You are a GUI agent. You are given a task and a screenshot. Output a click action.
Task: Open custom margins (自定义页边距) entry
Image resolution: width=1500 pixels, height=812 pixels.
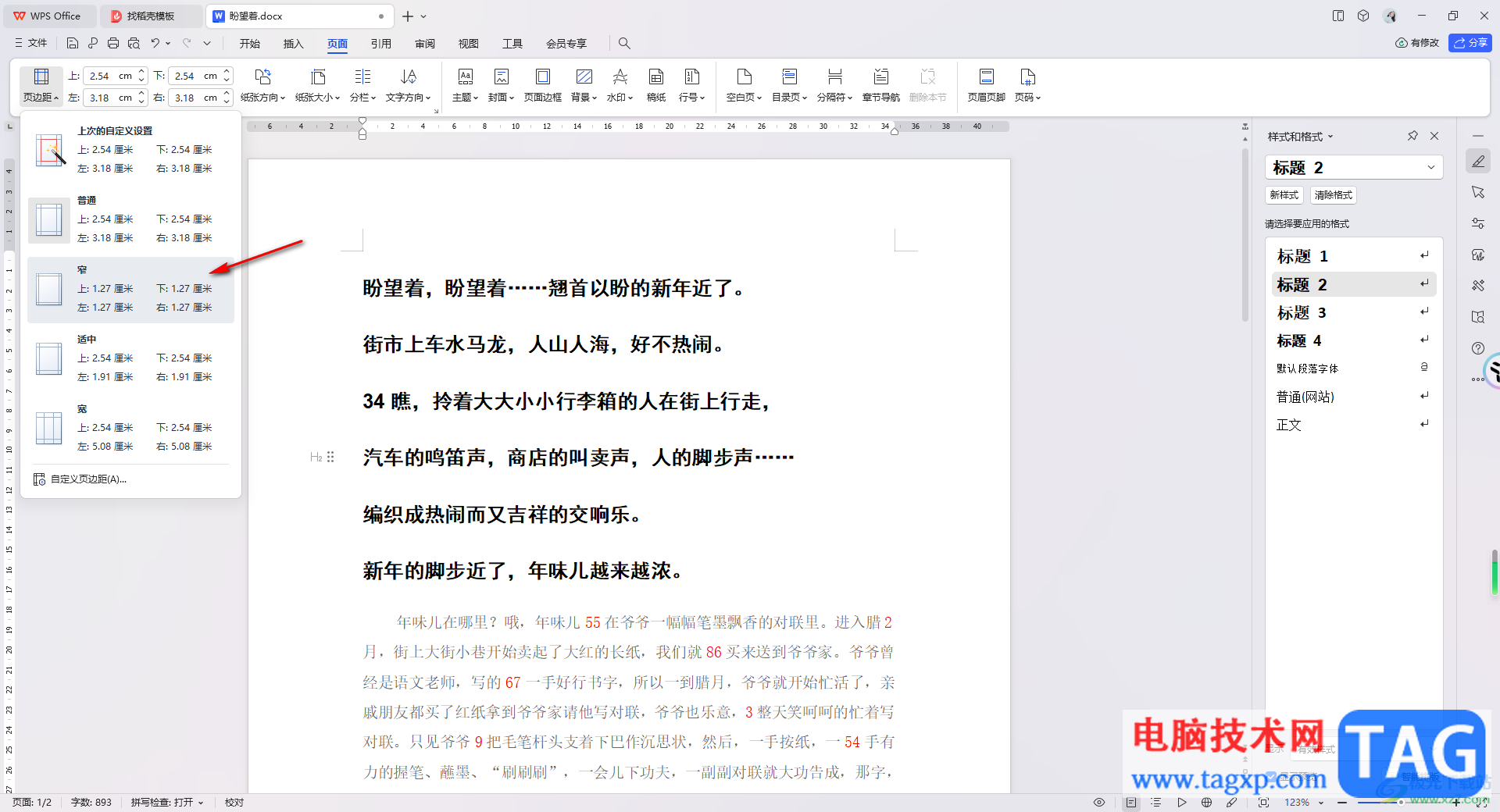click(88, 479)
